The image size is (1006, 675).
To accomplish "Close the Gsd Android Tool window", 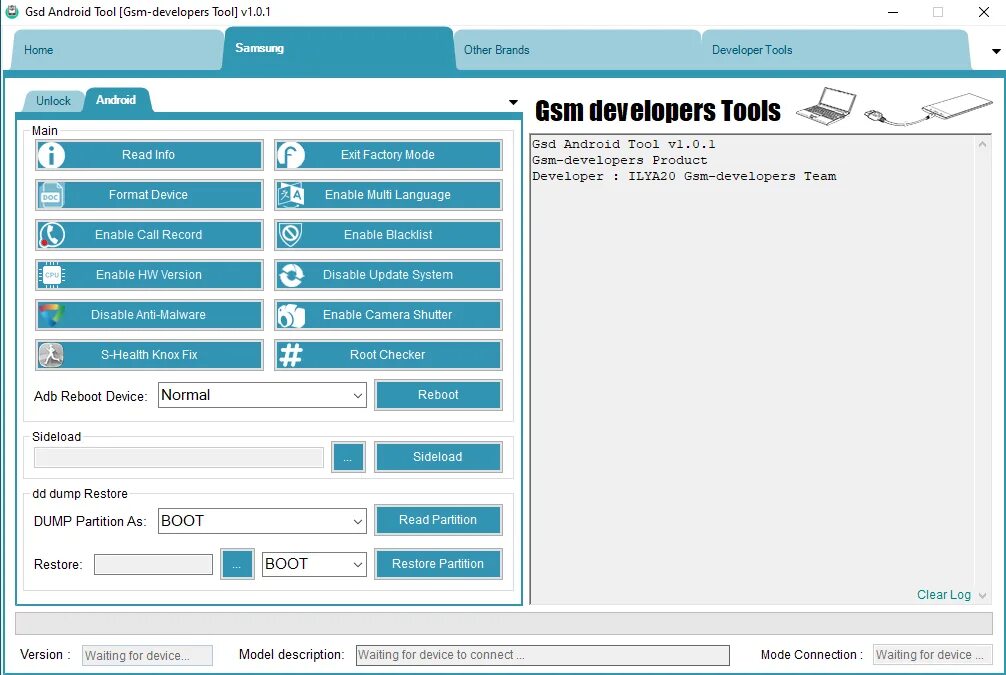I will coord(984,12).
